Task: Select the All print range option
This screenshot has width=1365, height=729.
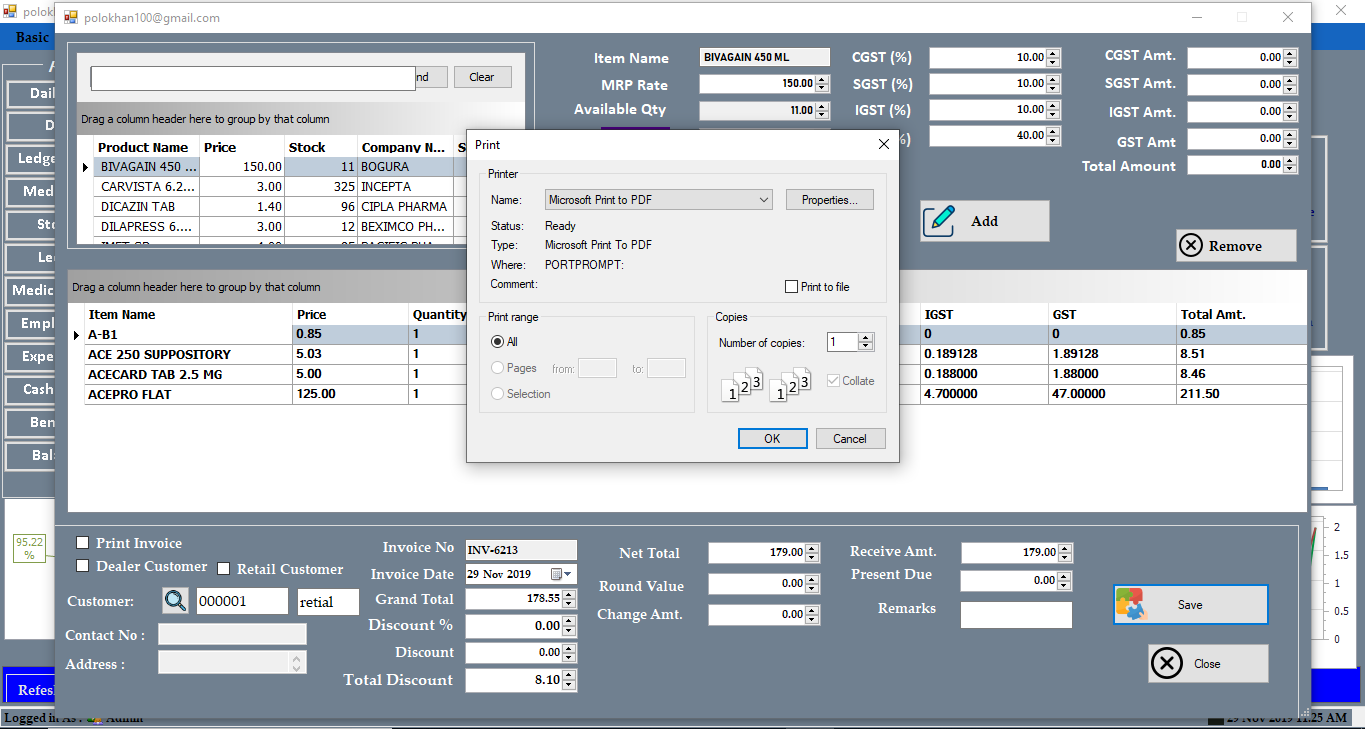Action: tap(497, 342)
